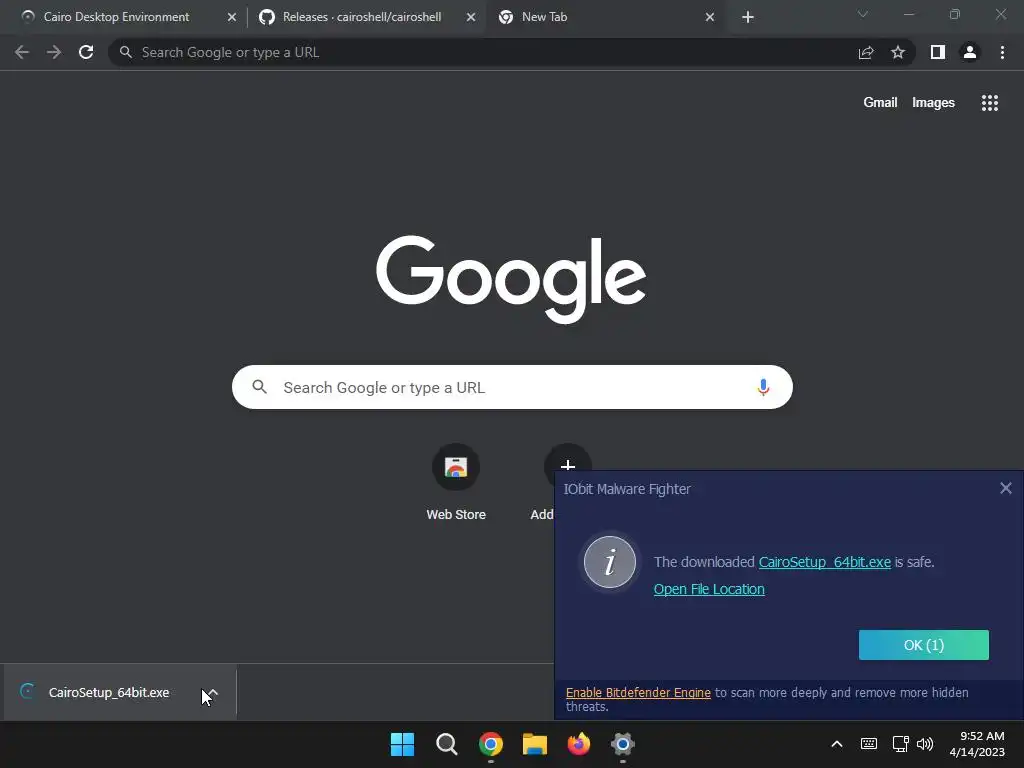The image size is (1024, 768).
Task: Open tab search dropdown arrow
Action: point(863,14)
